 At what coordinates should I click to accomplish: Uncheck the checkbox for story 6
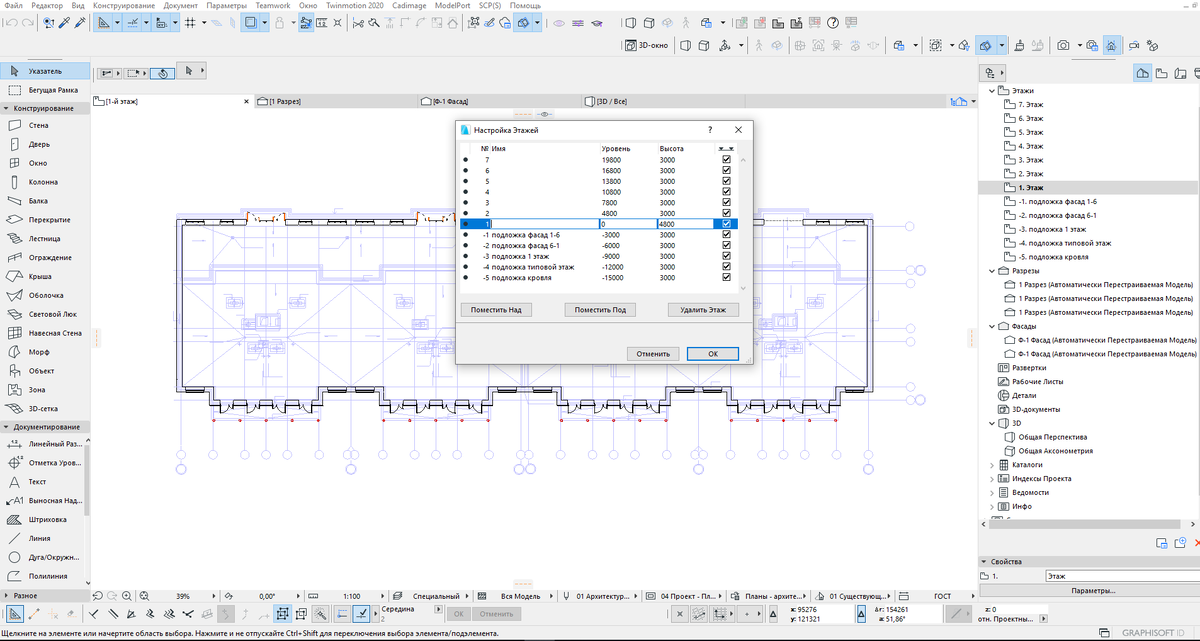pyautogui.click(x=726, y=170)
